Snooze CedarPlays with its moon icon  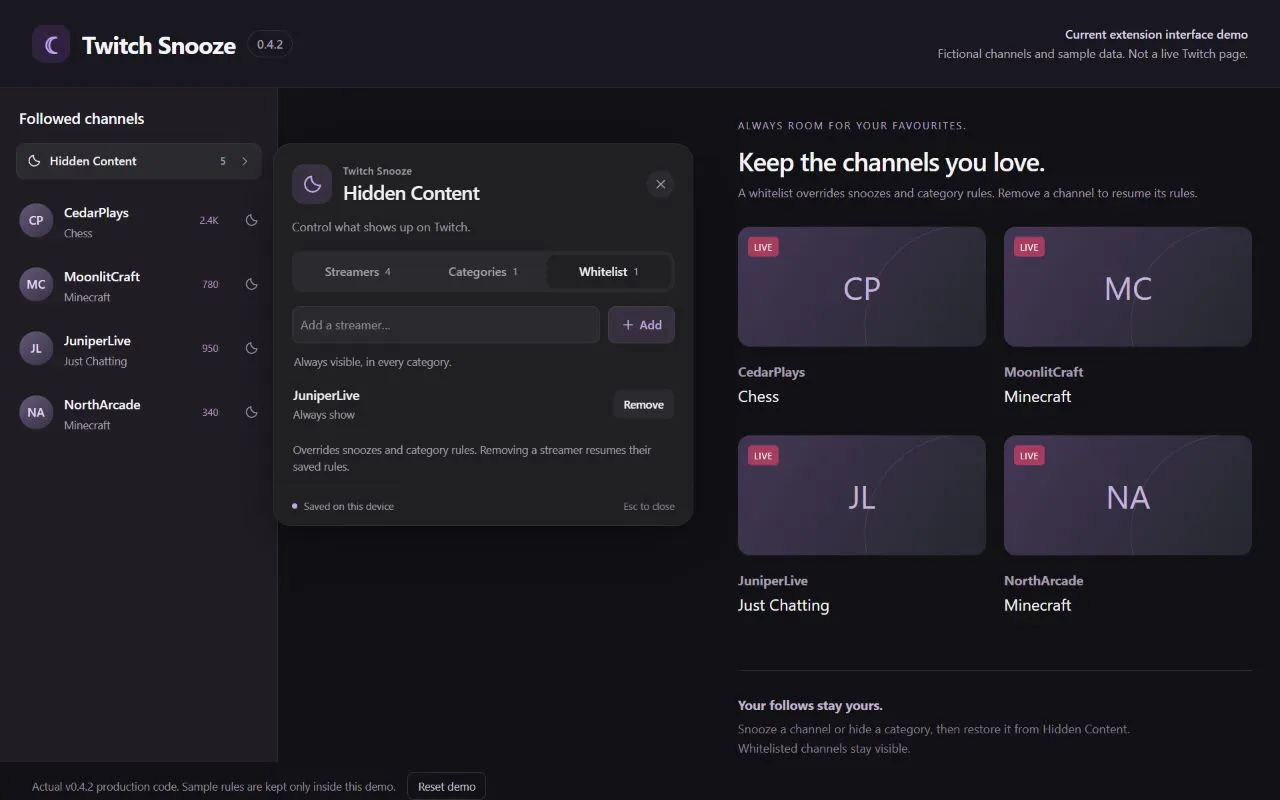point(252,220)
